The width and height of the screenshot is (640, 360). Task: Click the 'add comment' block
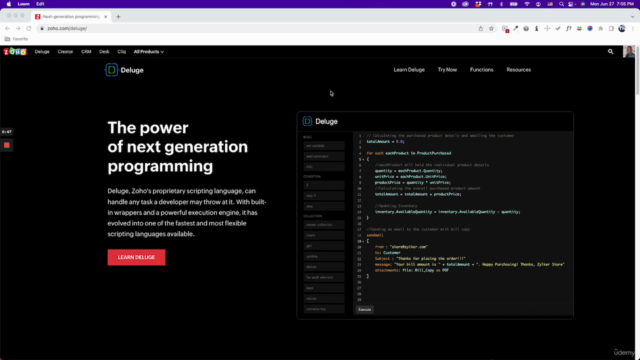click(324, 156)
